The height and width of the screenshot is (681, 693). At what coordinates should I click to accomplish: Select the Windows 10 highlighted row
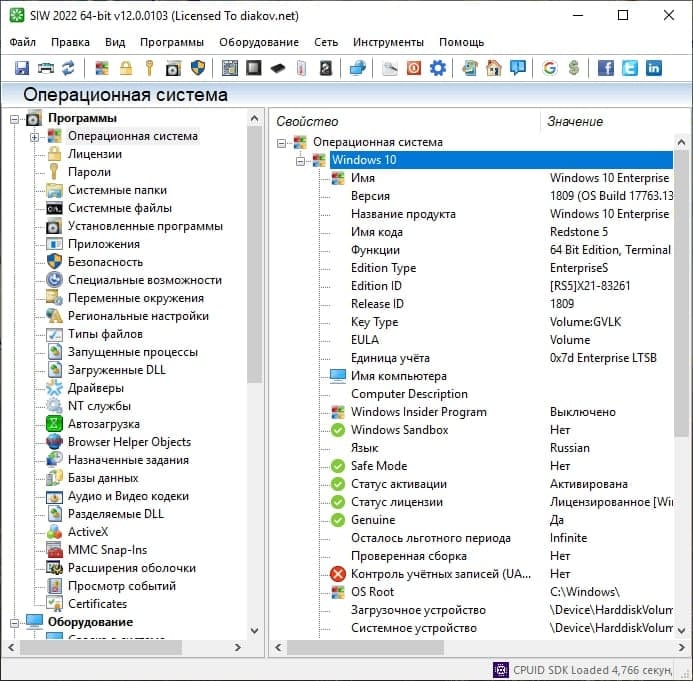(x=501, y=160)
